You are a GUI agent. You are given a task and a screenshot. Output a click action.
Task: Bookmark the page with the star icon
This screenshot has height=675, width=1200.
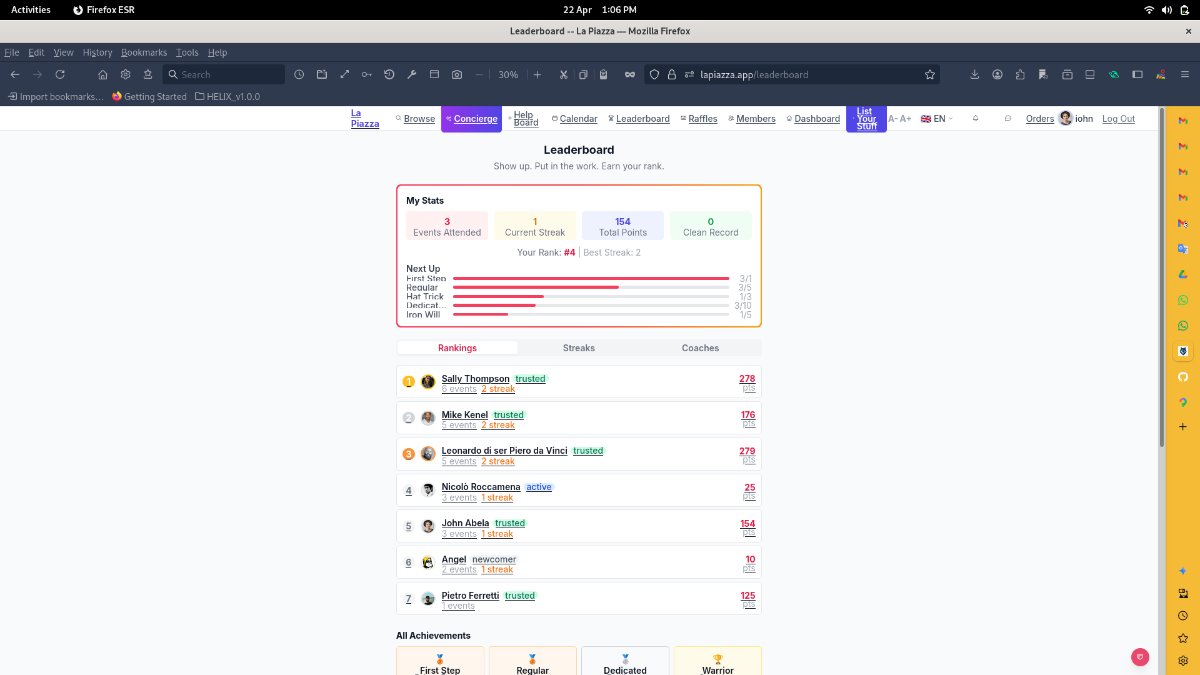click(929, 74)
